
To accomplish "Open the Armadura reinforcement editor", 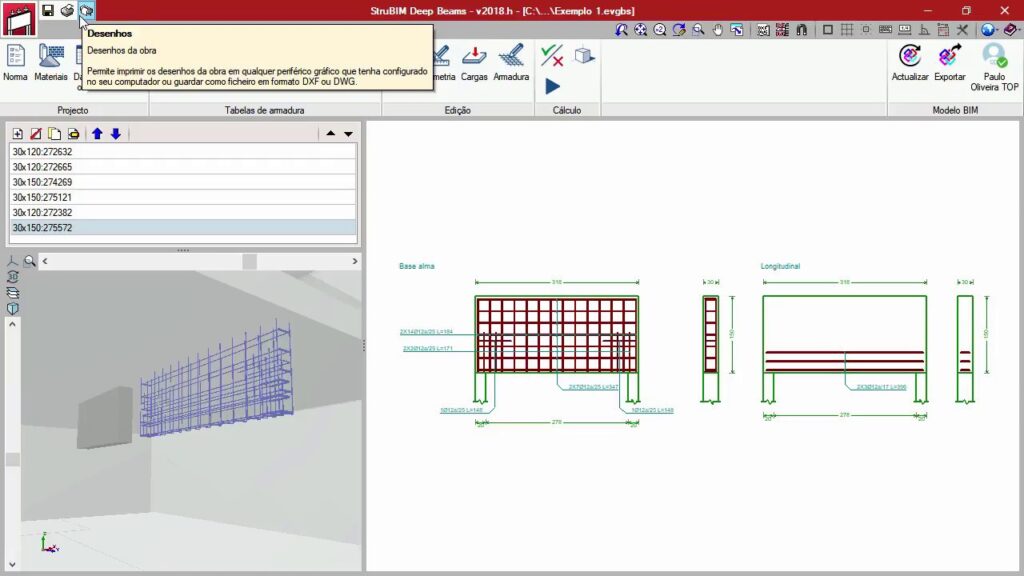I will [x=511, y=62].
